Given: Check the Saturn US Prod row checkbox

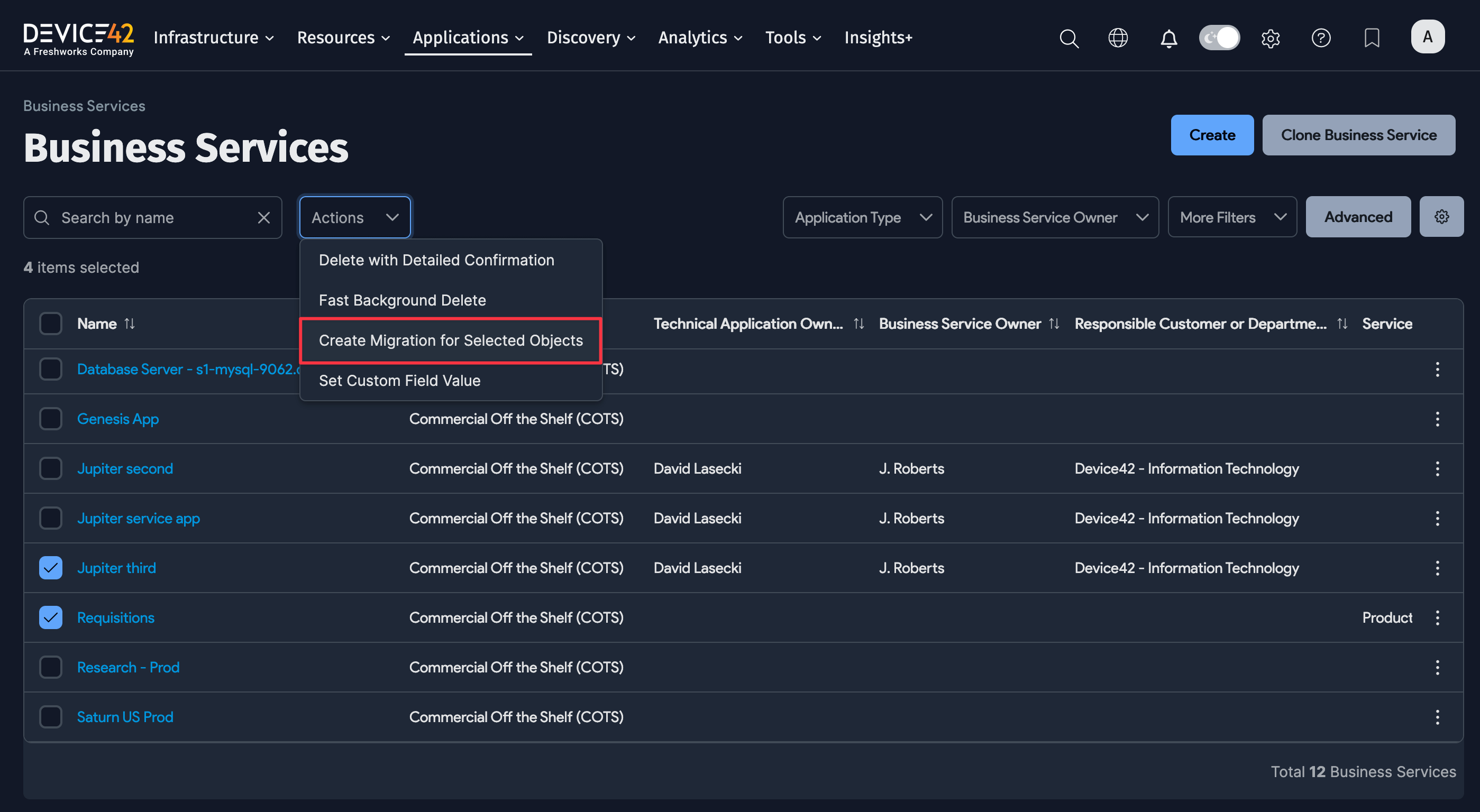Looking at the screenshot, I should (x=51, y=717).
